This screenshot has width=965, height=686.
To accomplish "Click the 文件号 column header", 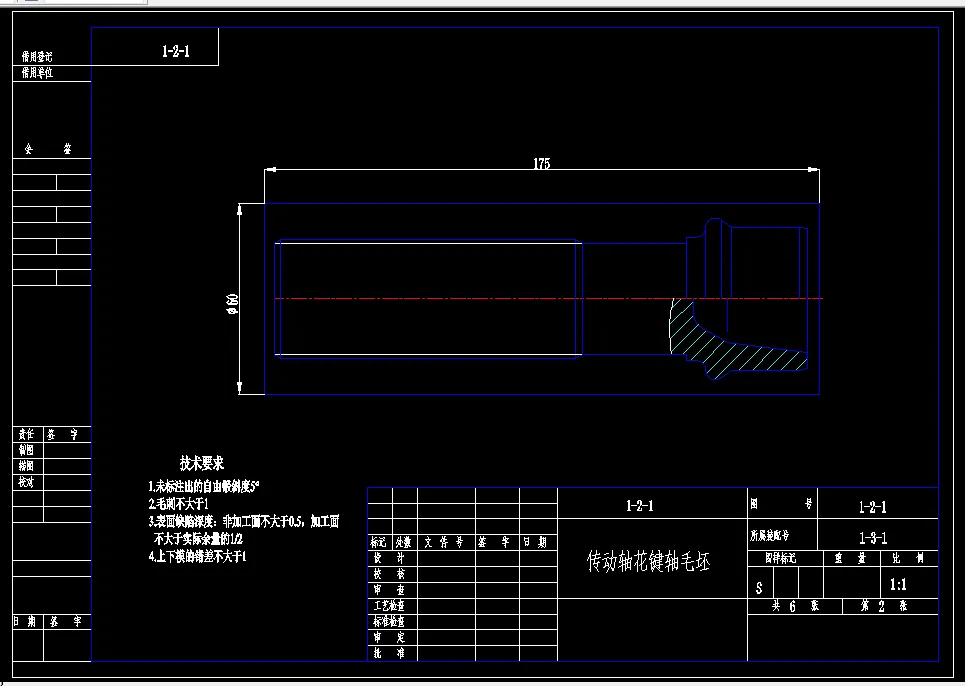I will 444,542.
